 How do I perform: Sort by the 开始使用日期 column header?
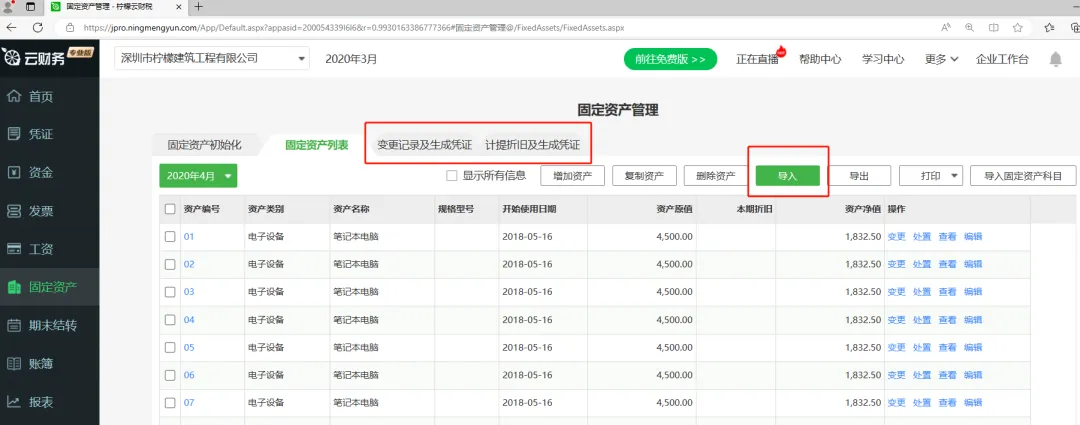(529, 209)
